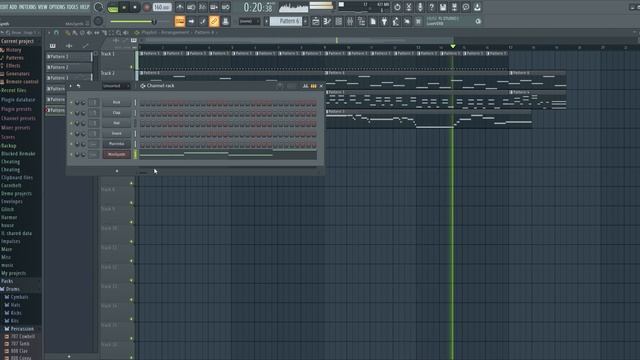Add a channel with the plus button

coord(117,171)
